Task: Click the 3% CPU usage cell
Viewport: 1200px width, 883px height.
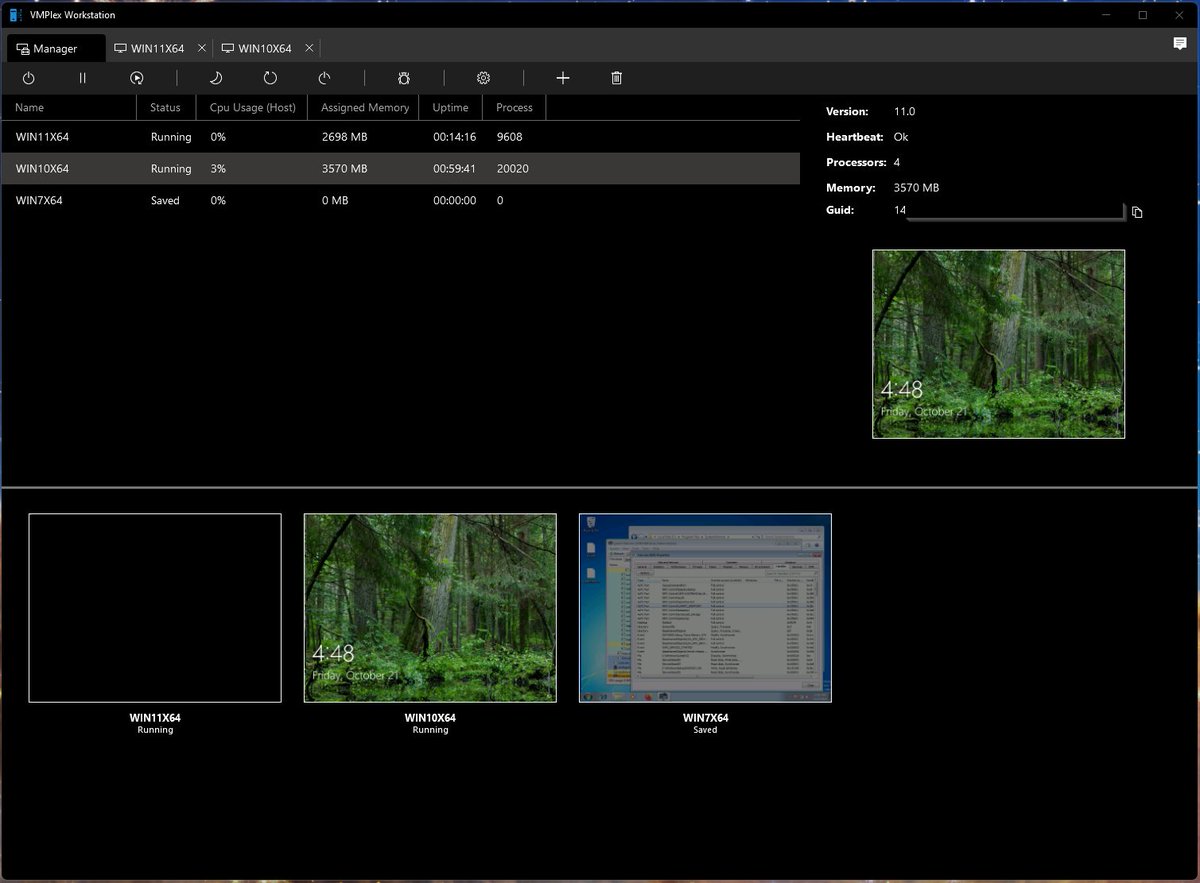Action: point(218,169)
